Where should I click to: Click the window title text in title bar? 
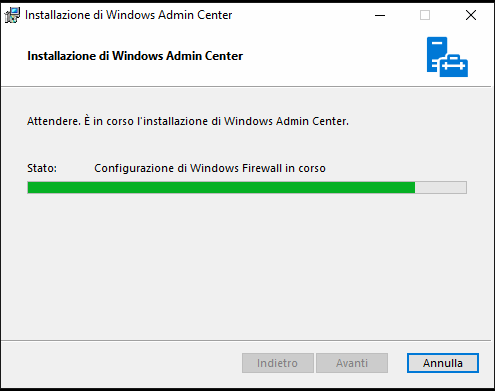pyautogui.click(x=128, y=15)
